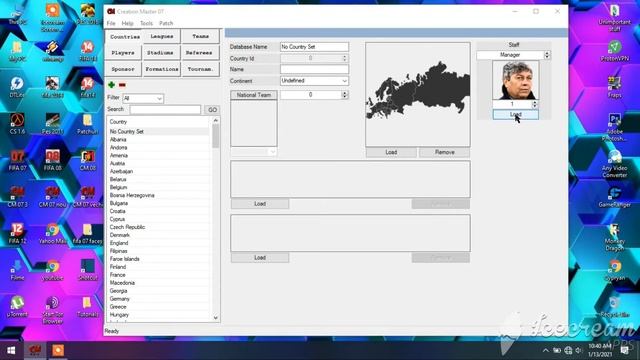Click the red minus remove-country icon
640x360 pixels.
click(122, 85)
